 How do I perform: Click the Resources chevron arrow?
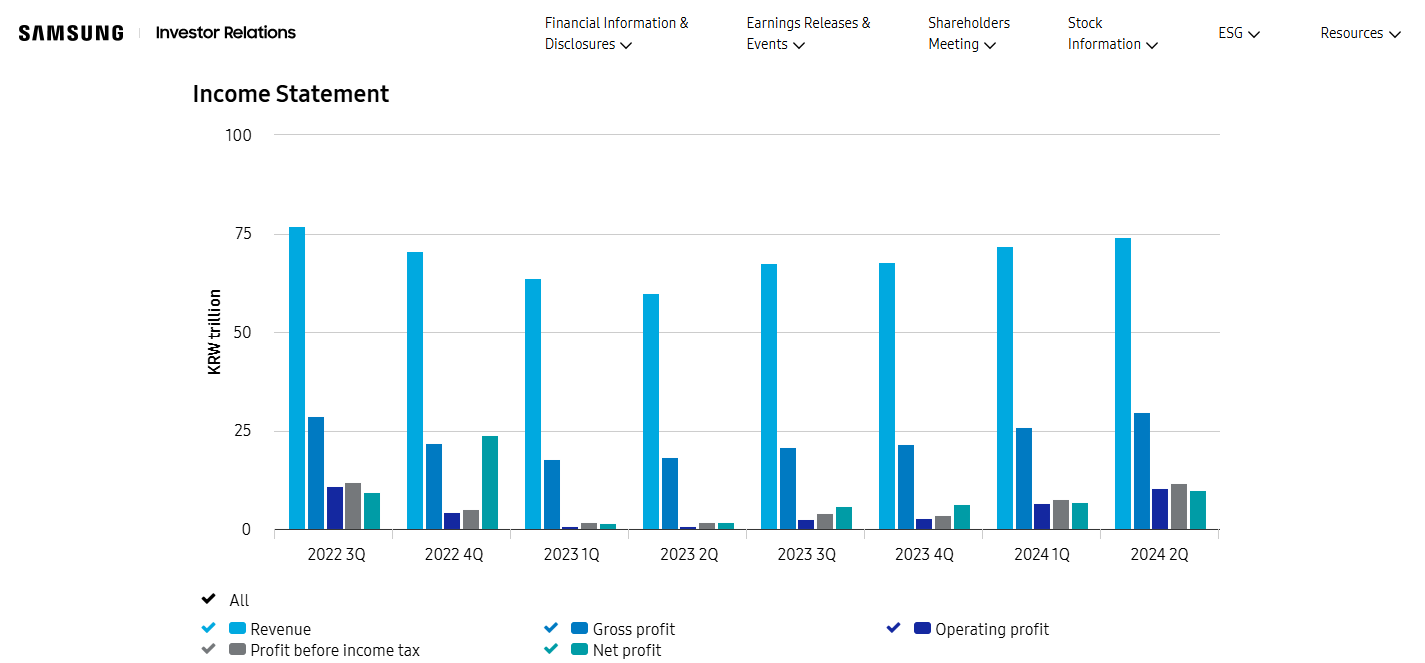1394,34
